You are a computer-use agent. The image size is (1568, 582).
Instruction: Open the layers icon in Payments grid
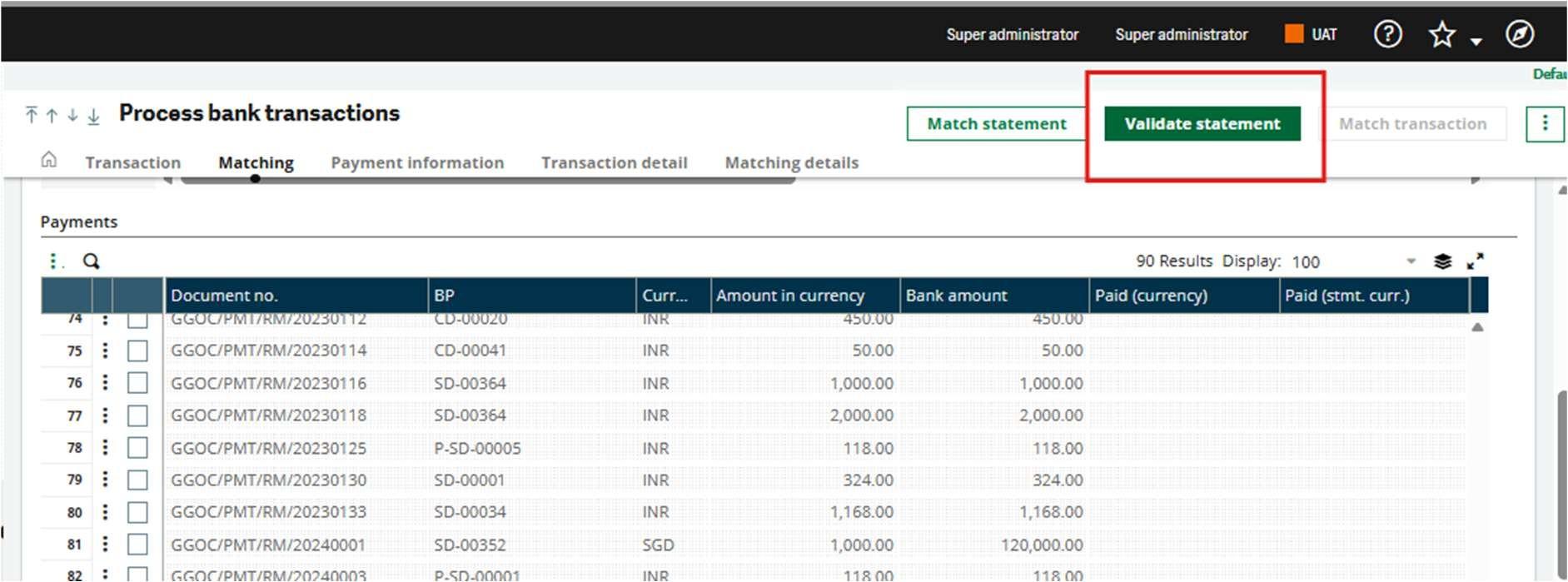(1442, 261)
